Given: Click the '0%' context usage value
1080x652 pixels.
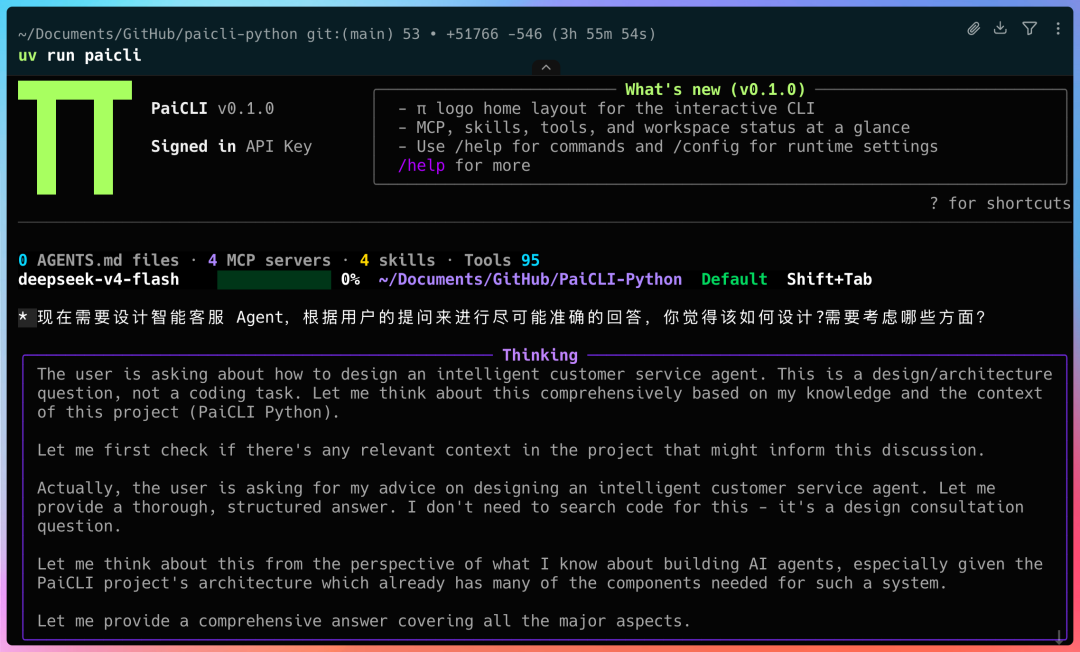Looking at the screenshot, I should [351, 280].
